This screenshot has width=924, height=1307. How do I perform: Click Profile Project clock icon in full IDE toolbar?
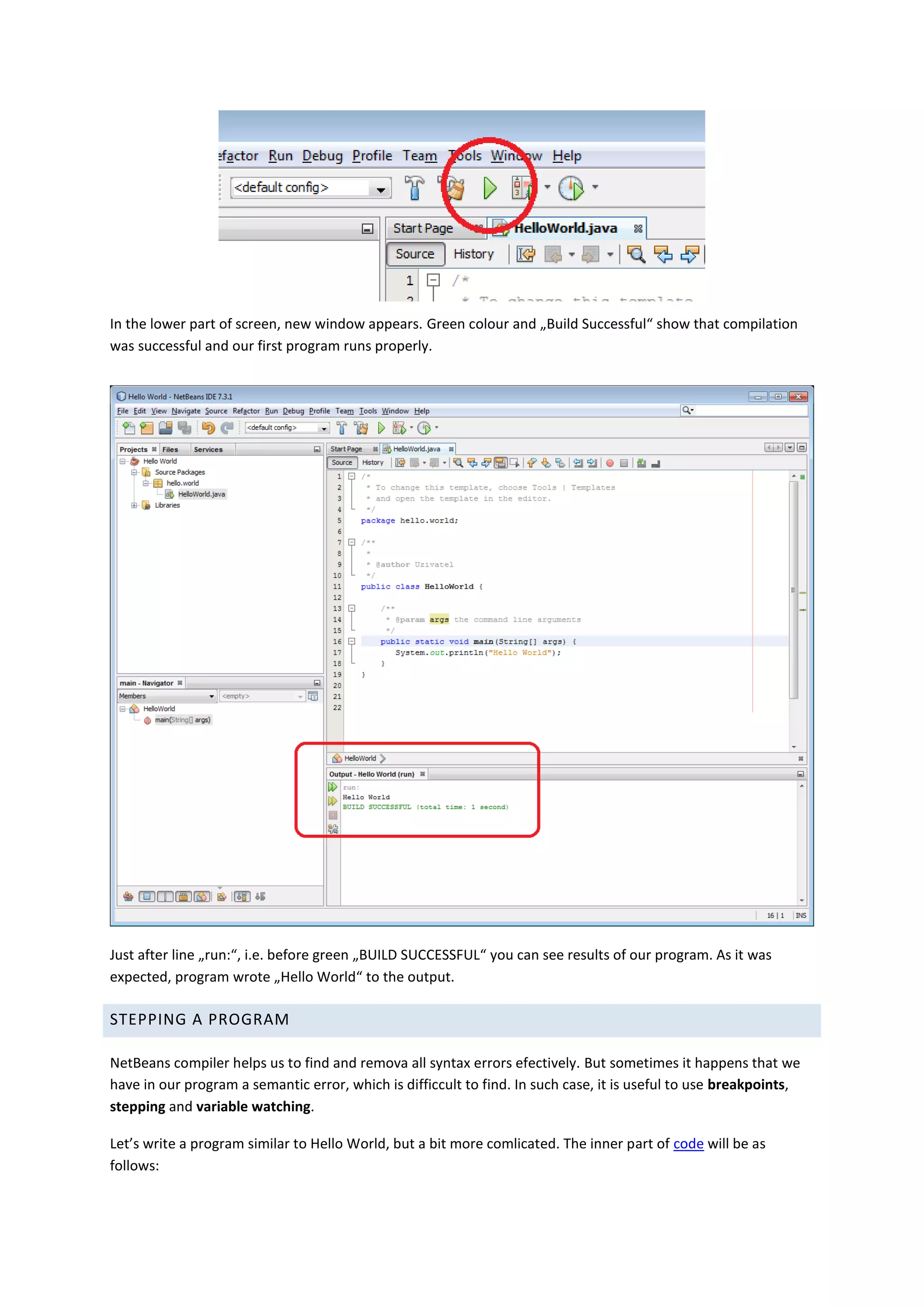click(425, 427)
